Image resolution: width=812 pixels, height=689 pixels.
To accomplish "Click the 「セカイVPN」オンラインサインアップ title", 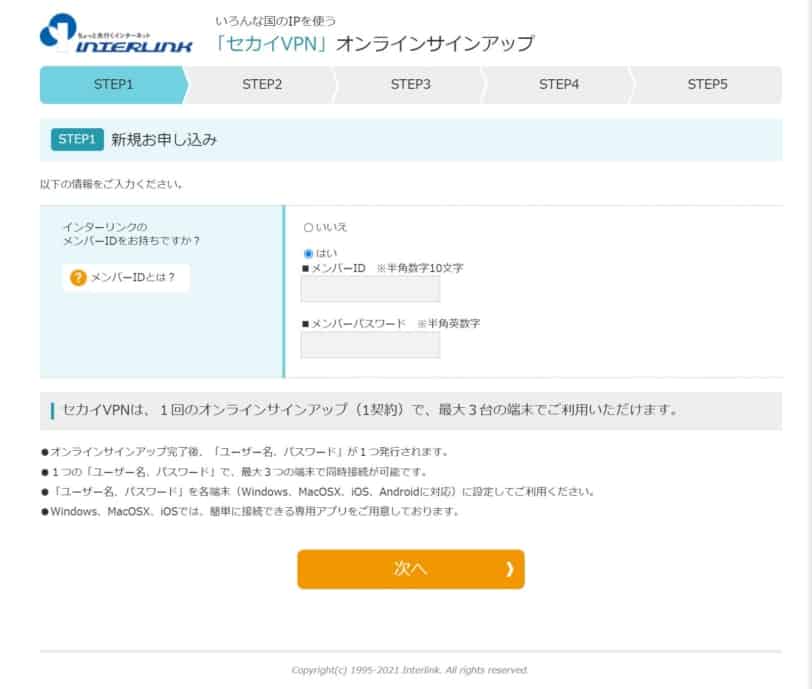I will coord(374,44).
